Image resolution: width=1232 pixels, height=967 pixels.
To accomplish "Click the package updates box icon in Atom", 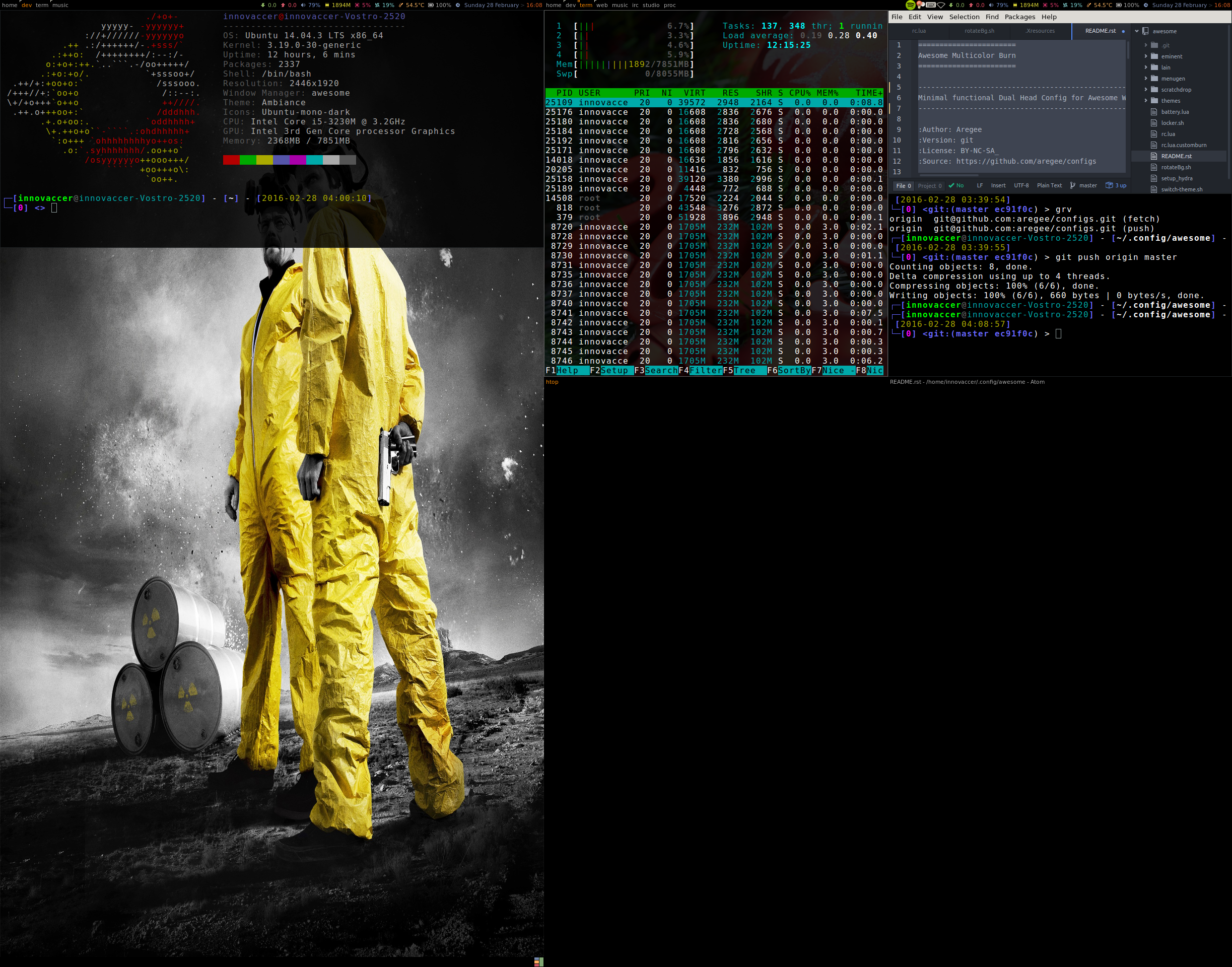I will [x=1109, y=185].
